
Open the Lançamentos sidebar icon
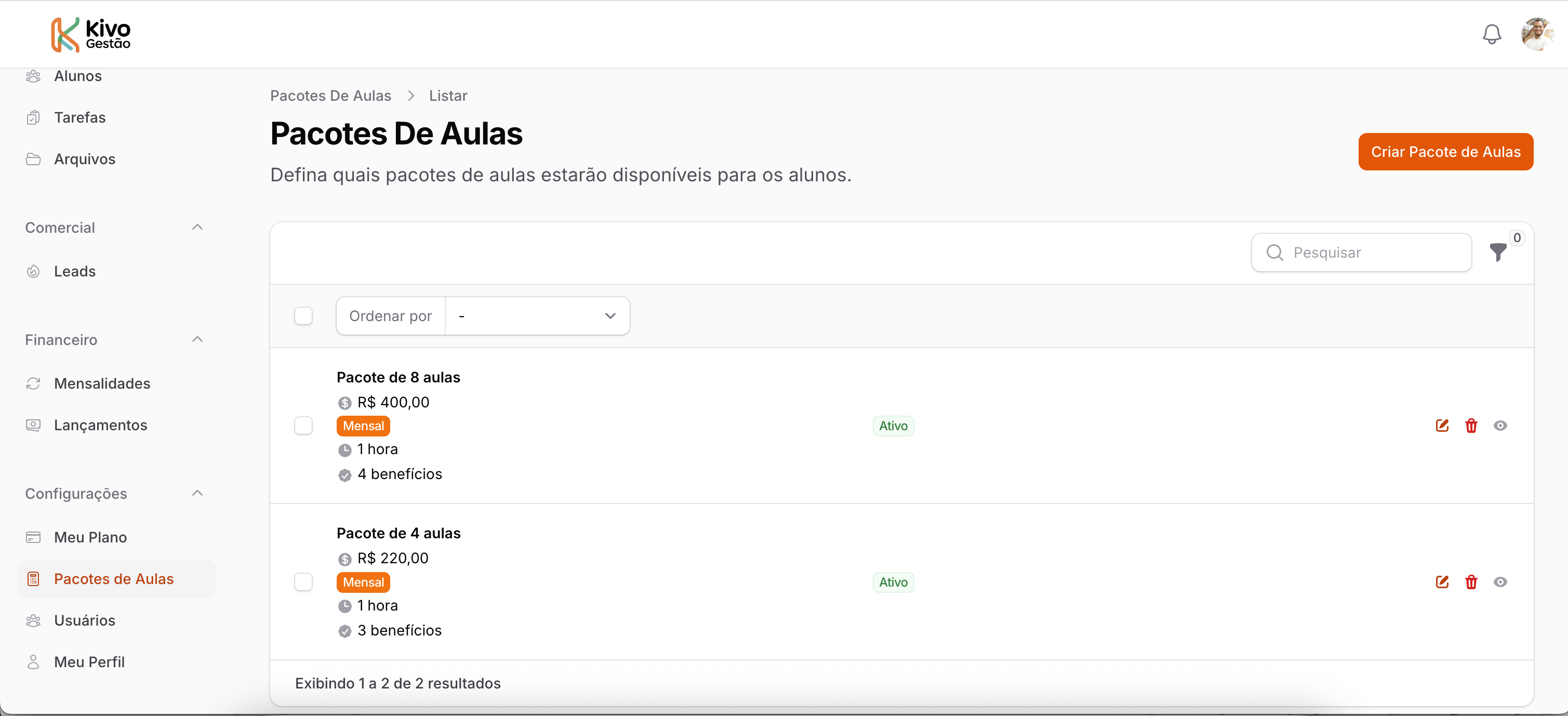(33, 425)
